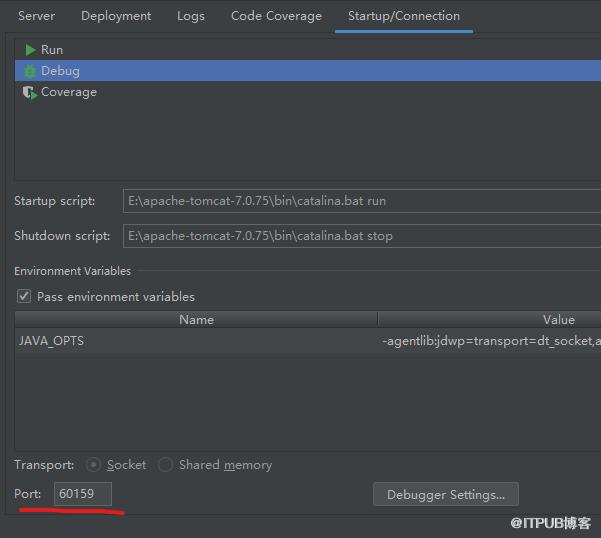Screen dimensions: 601x538
Task: Select the Coverage list item
Action: (x=308, y=92)
